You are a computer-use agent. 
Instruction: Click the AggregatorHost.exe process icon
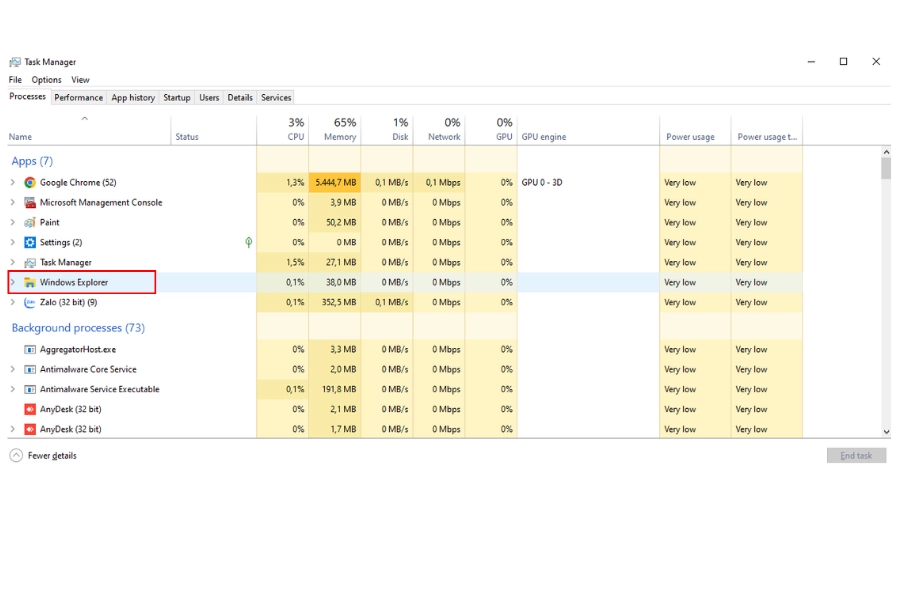tap(30, 349)
